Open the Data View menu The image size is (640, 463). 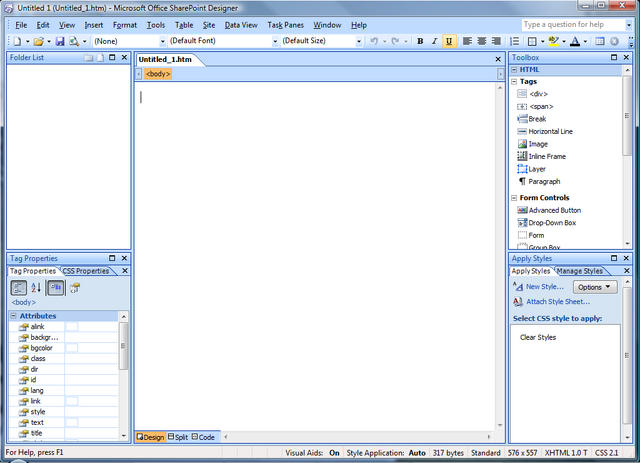[241, 25]
